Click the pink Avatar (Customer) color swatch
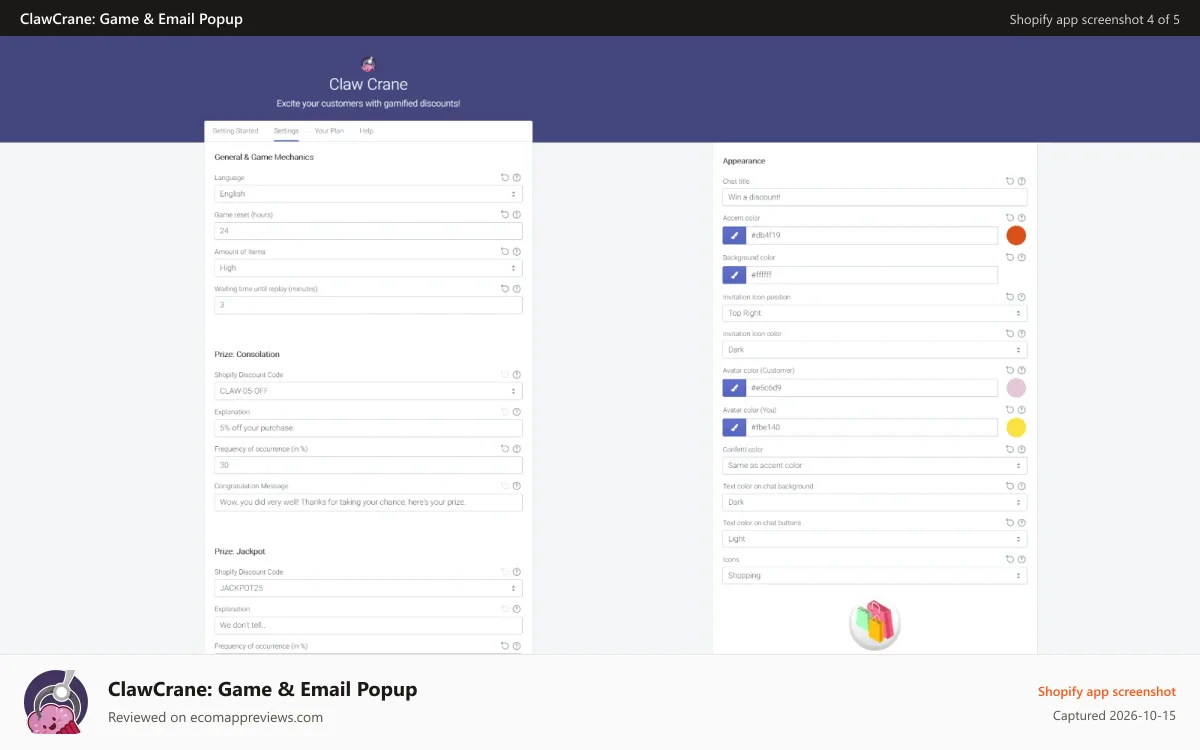 click(1016, 388)
